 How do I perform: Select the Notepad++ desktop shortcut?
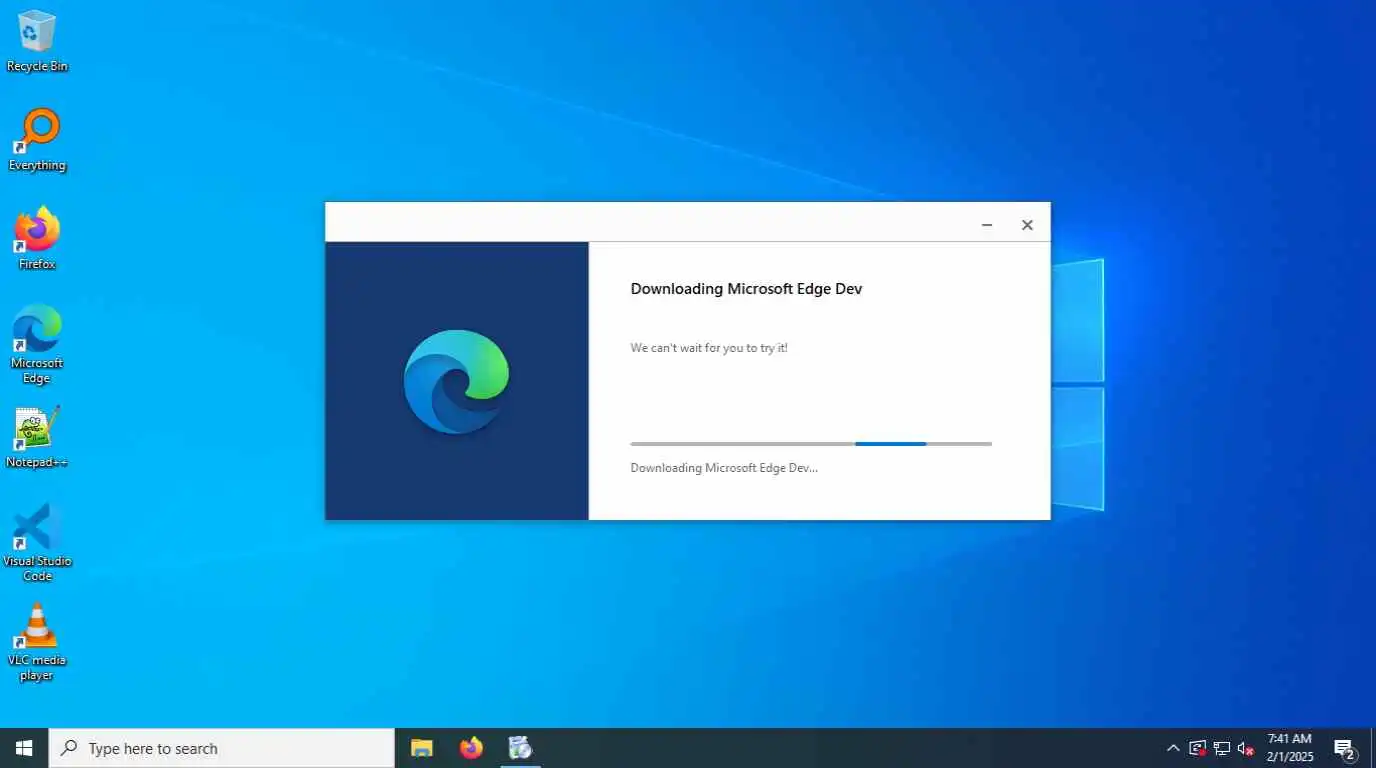tap(37, 437)
